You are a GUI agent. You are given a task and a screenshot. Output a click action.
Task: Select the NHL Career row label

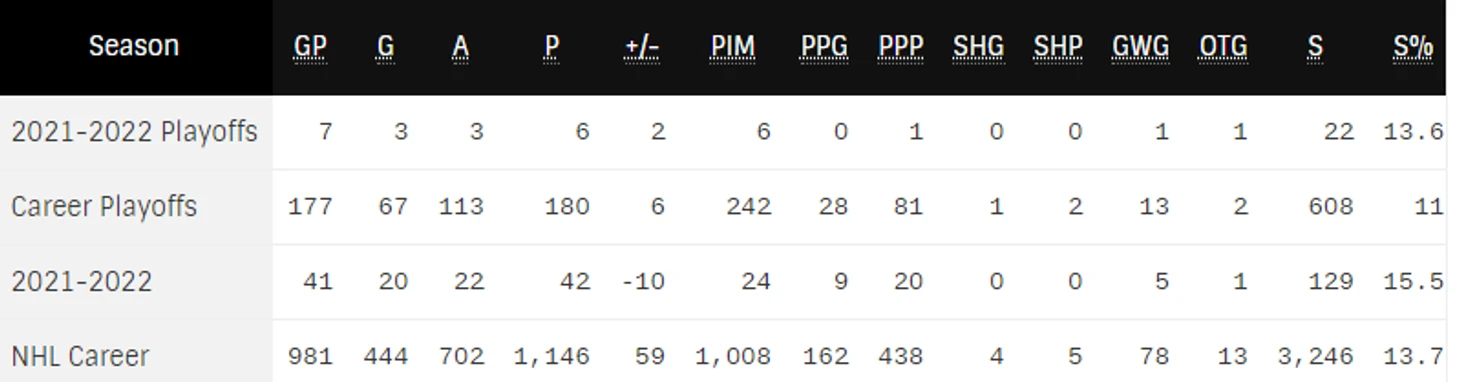point(80,356)
